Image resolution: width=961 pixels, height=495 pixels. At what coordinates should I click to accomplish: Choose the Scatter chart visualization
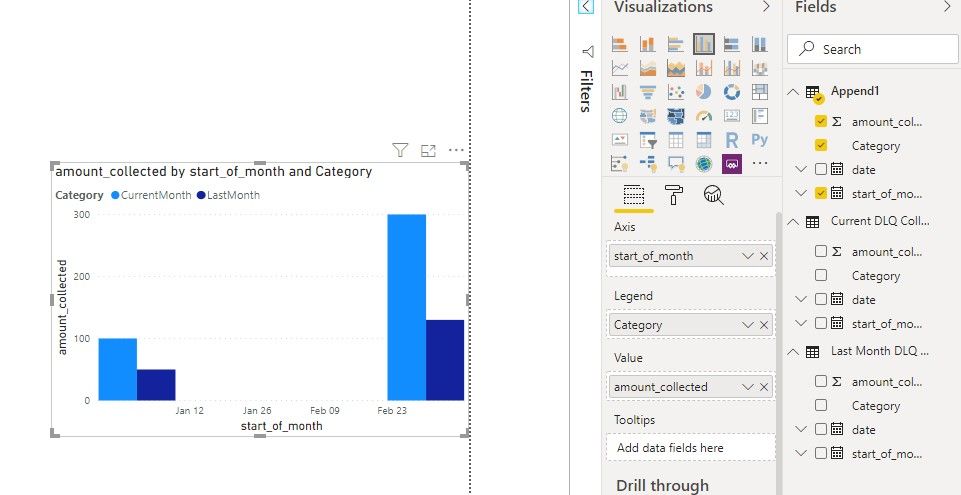pos(676,92)
